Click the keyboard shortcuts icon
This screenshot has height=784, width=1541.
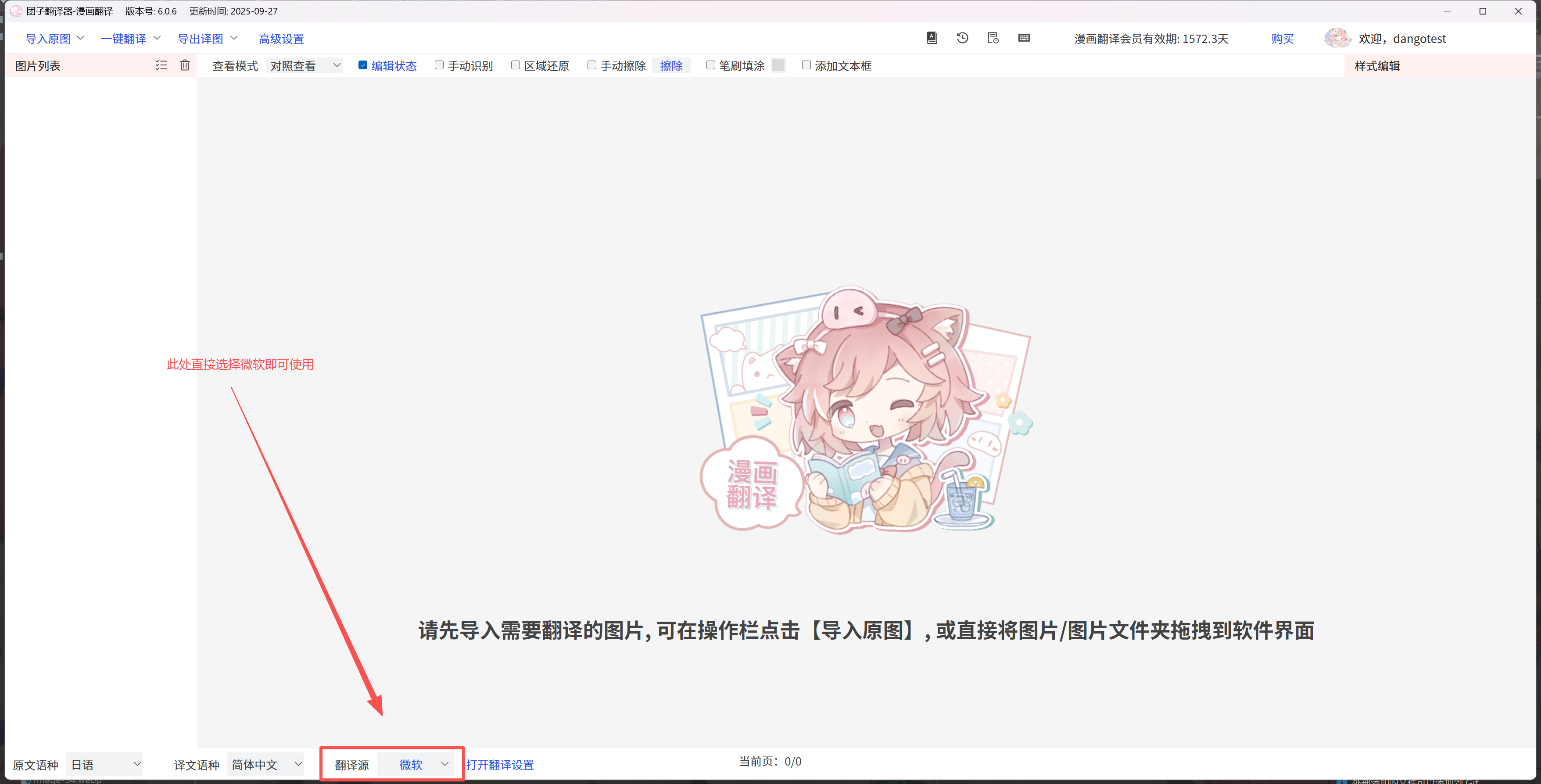click(1024, 38)
